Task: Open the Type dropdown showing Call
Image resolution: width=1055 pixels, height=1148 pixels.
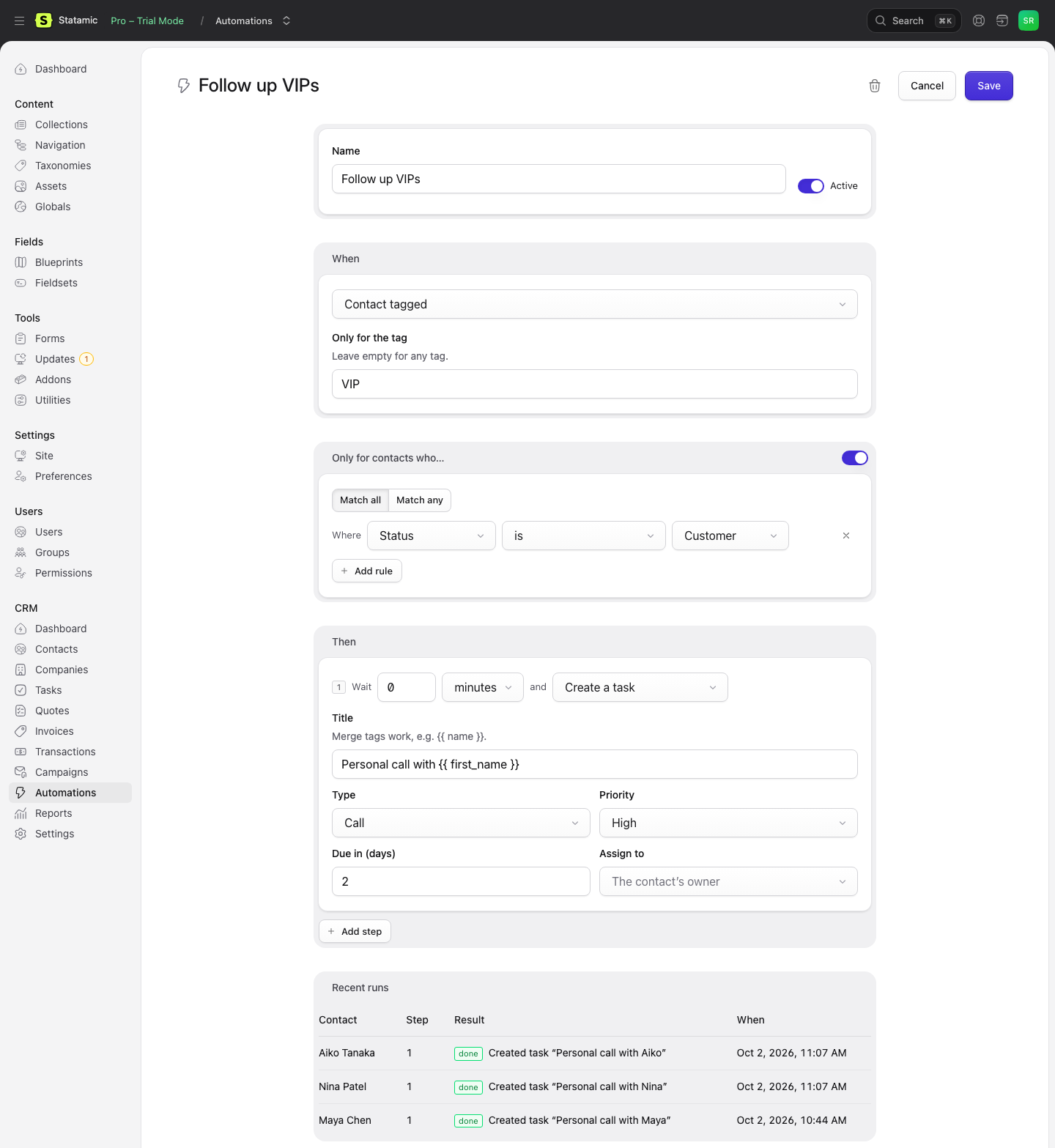Action: coord(461,823)
